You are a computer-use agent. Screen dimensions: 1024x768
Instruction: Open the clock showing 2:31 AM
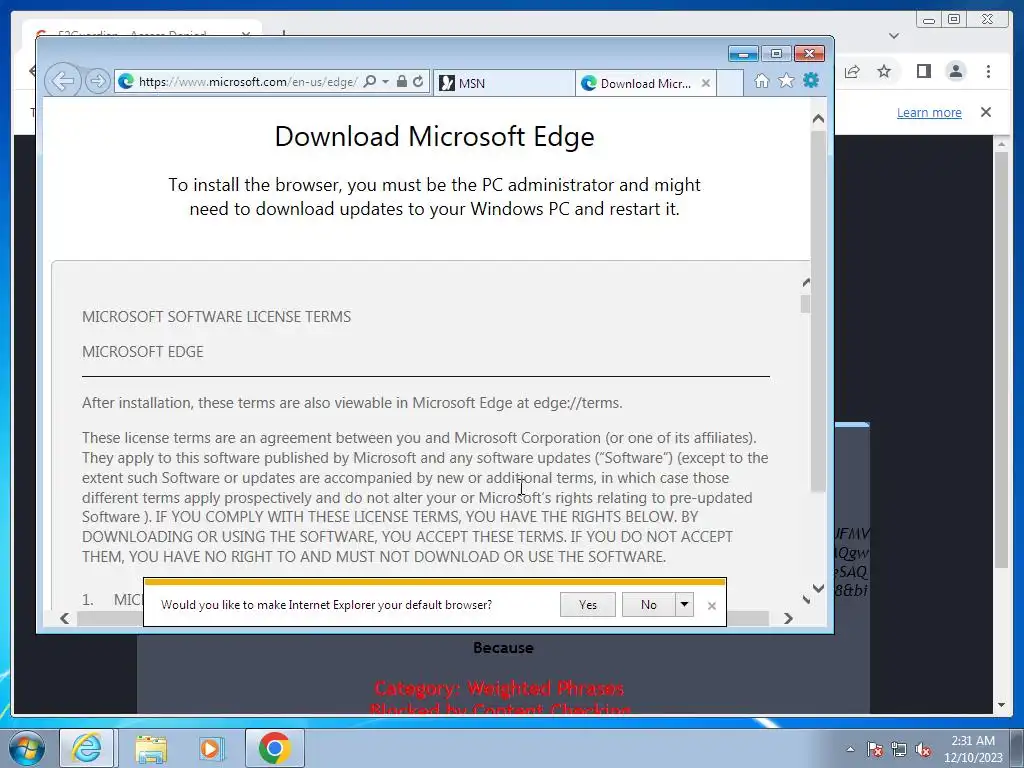(973, 749)
